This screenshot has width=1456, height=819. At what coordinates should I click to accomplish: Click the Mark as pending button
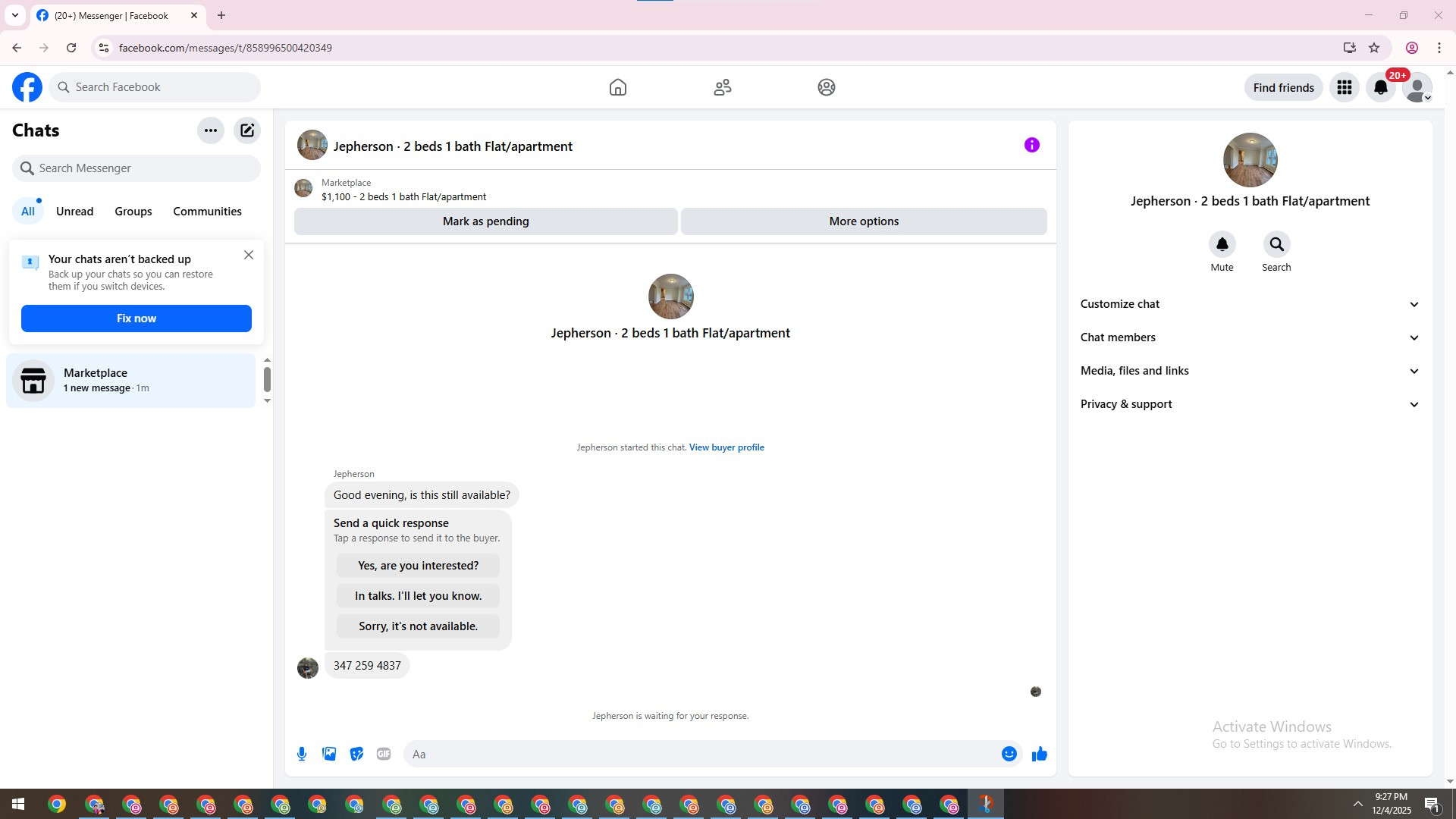pyautogui.click(x=485, y=221)
